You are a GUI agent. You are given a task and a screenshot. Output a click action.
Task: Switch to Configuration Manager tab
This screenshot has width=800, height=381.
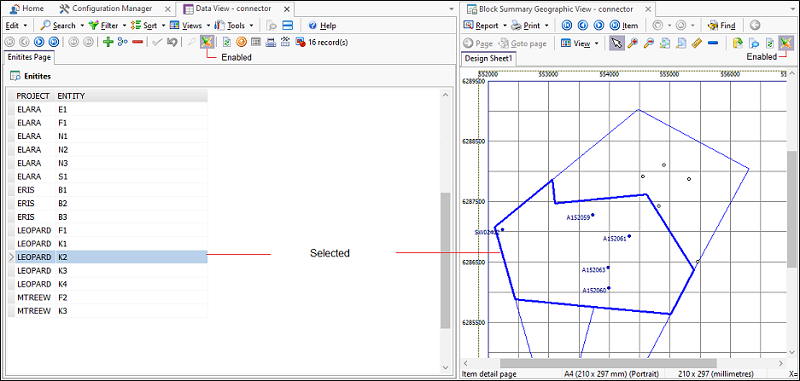pos(106,9)
